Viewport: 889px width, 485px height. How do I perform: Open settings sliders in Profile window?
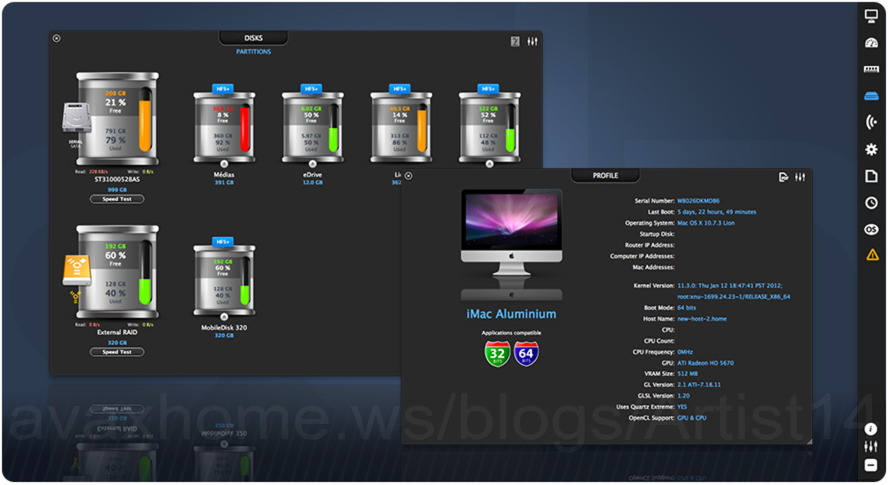[800, 178]
